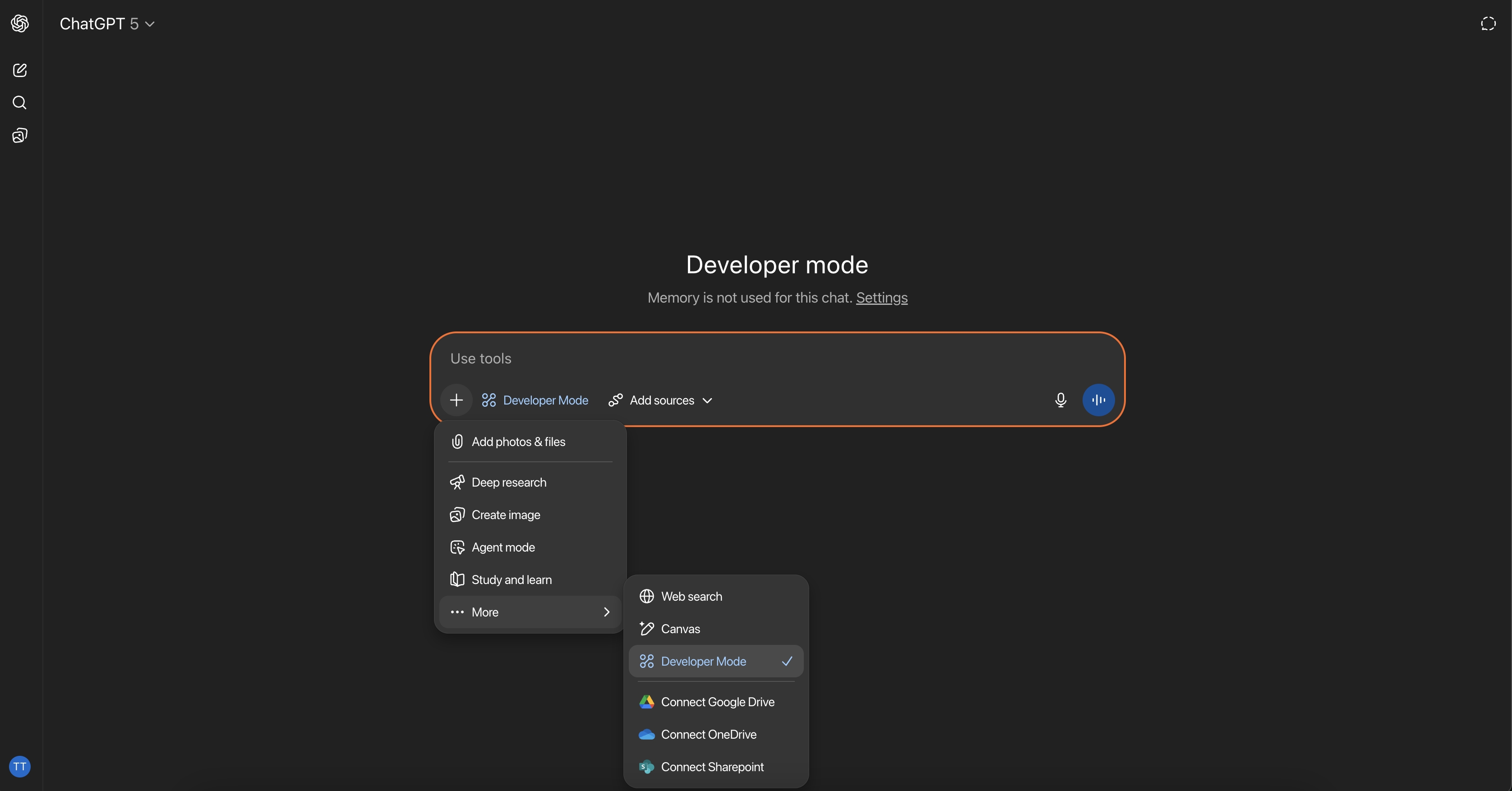Open the image library sidebar icon
Screen dimensions: 1512x791
(20, 136)
